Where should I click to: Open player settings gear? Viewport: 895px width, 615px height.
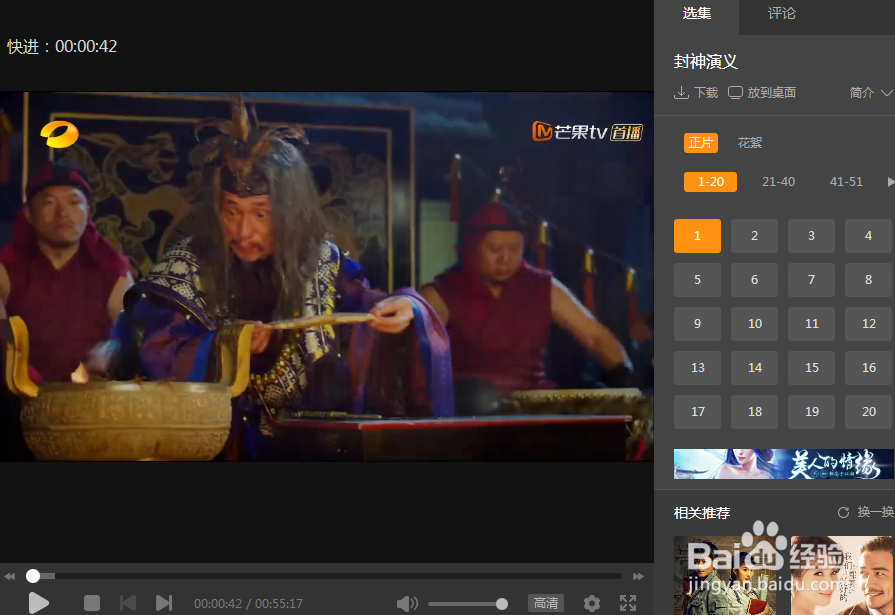(592, 603)
